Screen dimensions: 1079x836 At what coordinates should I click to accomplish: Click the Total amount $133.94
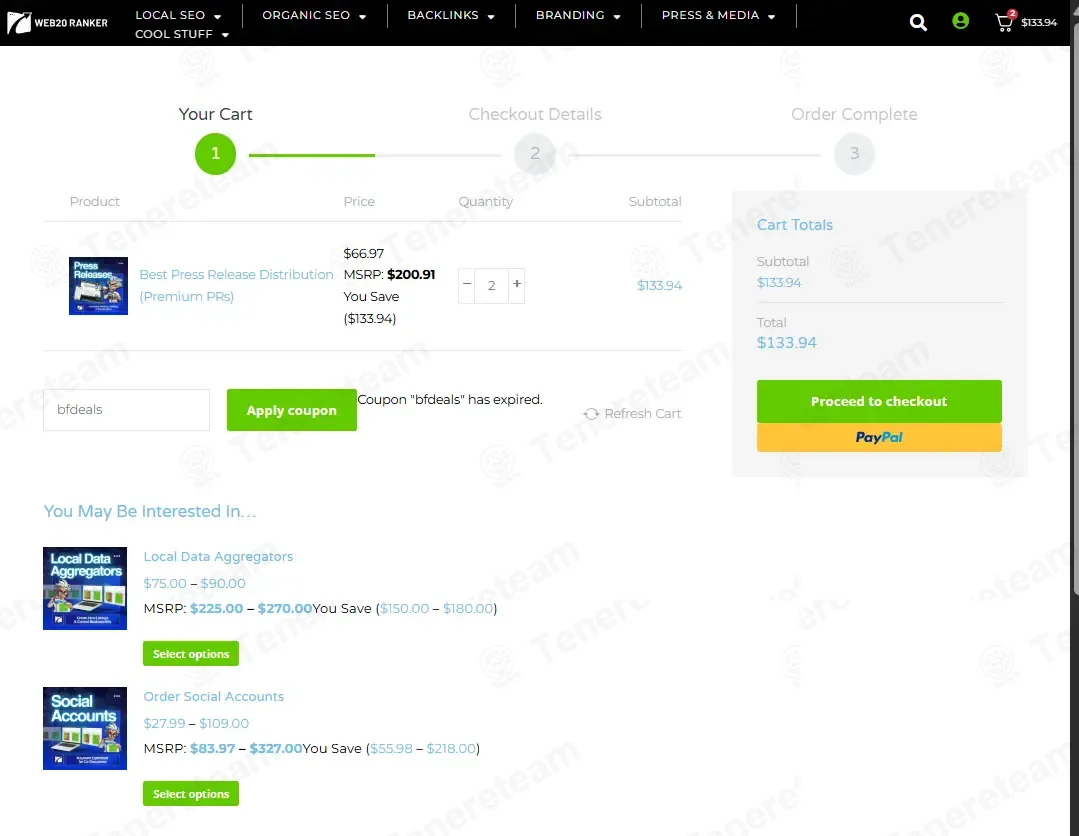[x=787, y=343]
